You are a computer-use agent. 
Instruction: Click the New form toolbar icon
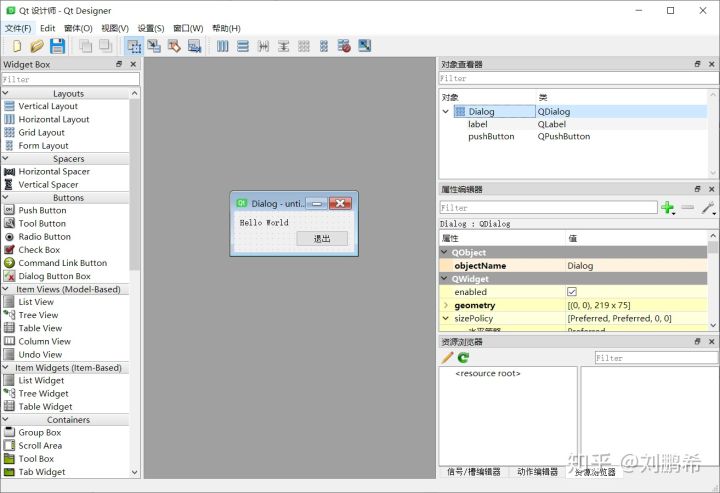[x=17, y=46]
